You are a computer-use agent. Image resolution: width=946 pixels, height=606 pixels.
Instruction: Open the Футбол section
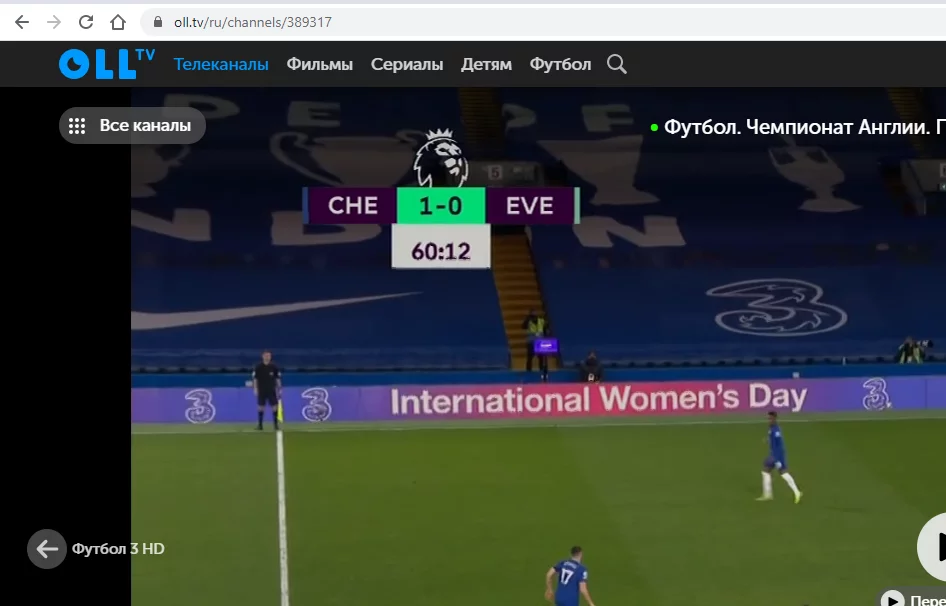pos(560,64)
